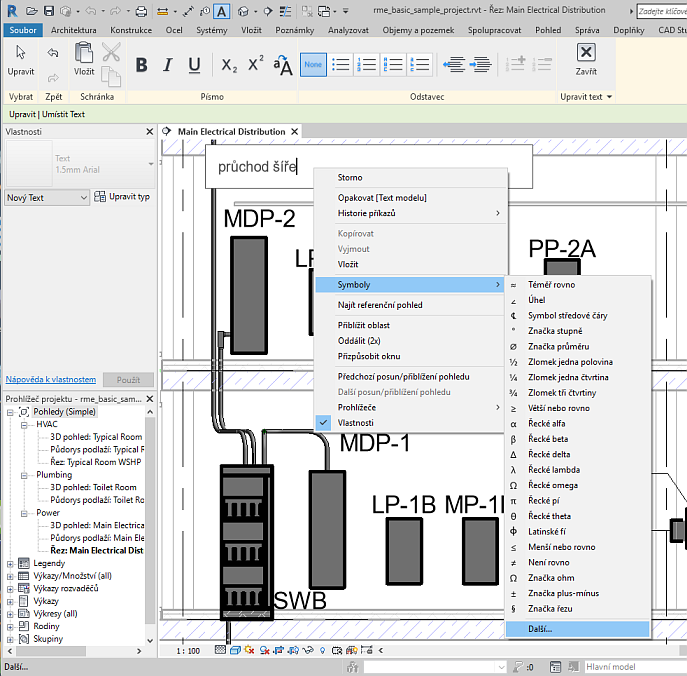This screenshot has height=676, width=687.
Task: Select the 'None' list style button
Action: (x=313, y=65)
